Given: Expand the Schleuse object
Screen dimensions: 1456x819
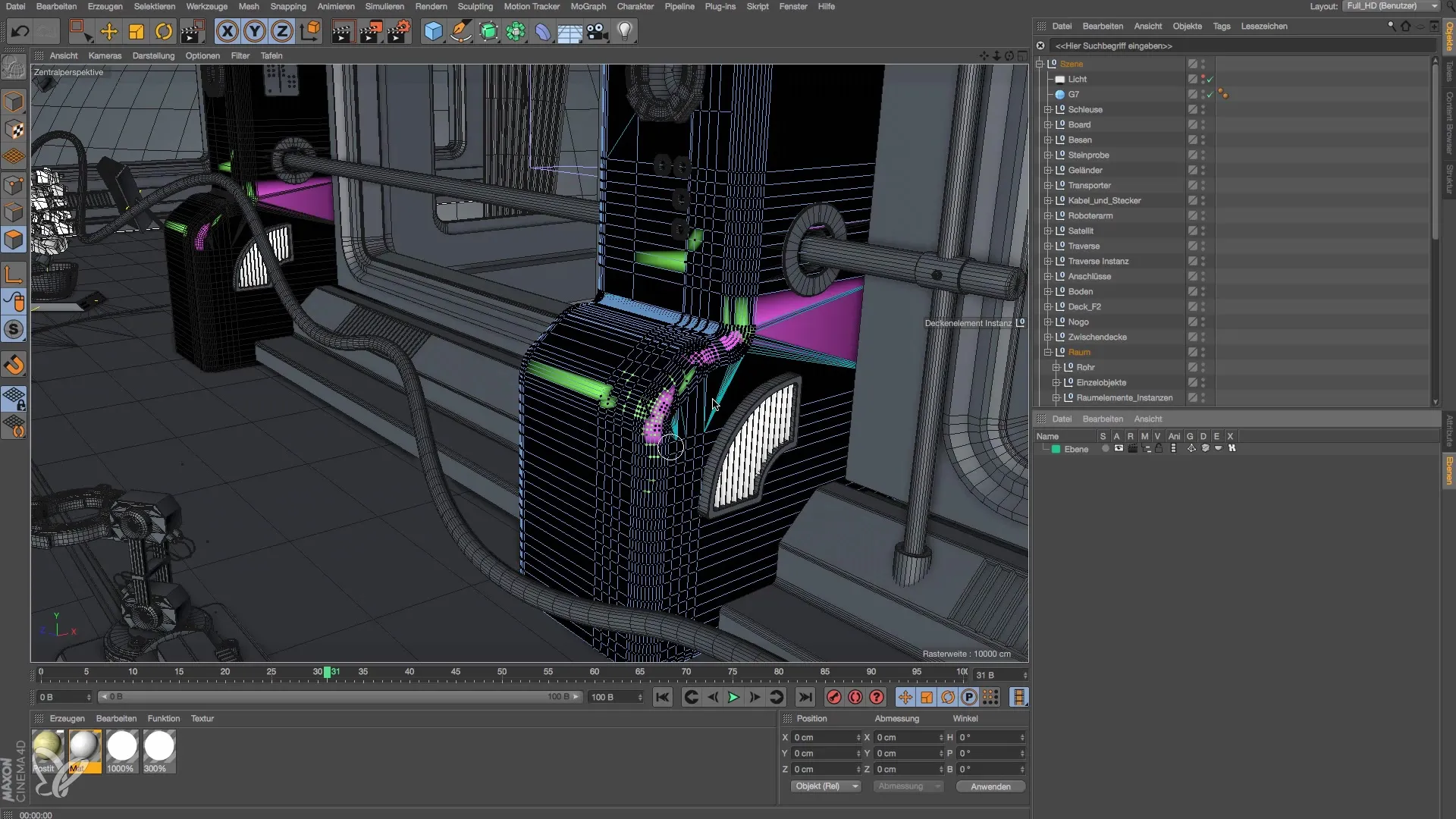Looking at the screenshot, I should tap(1048, 110).
